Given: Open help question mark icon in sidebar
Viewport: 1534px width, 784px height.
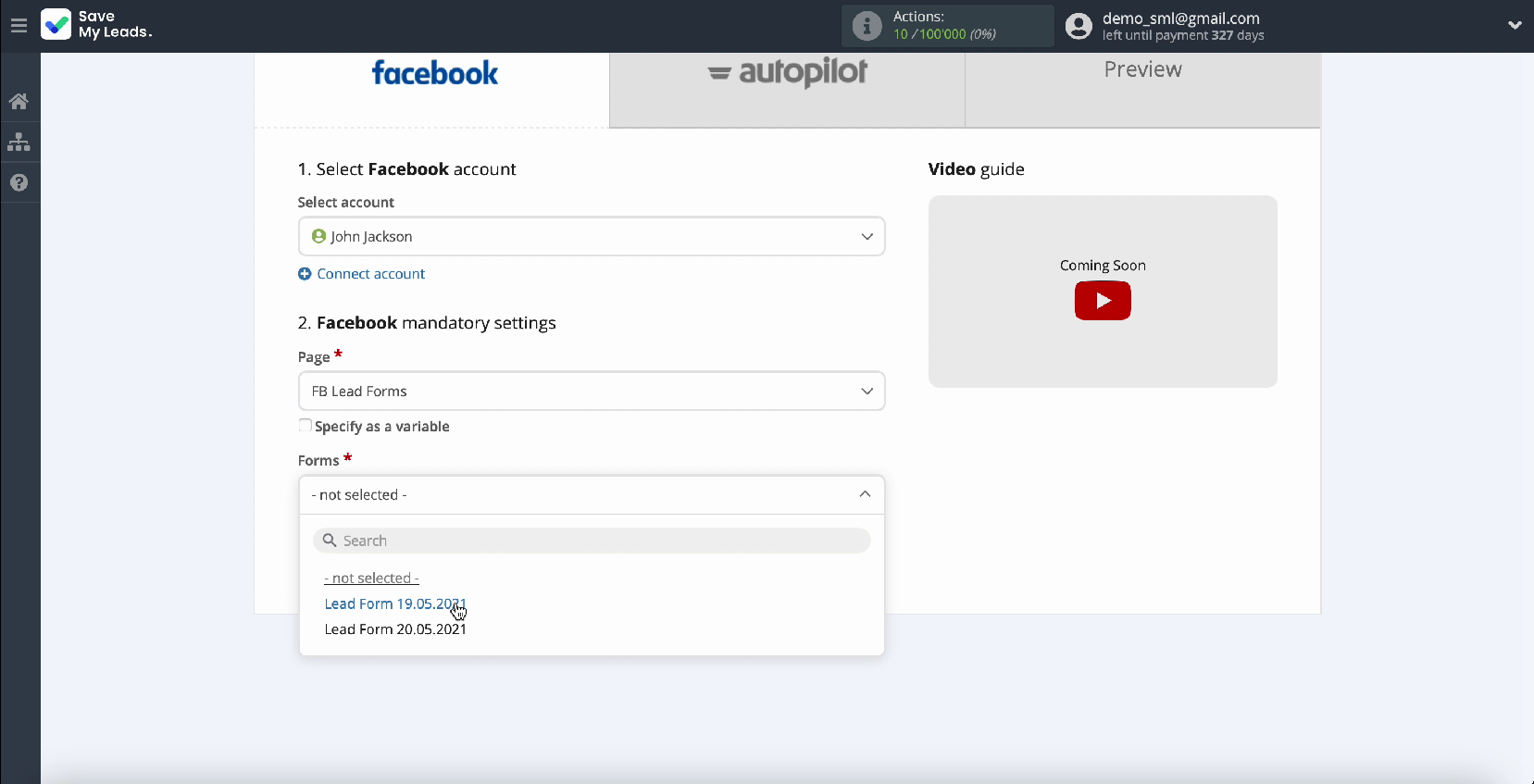Looking at the screenshot, I should coord(19,182).
